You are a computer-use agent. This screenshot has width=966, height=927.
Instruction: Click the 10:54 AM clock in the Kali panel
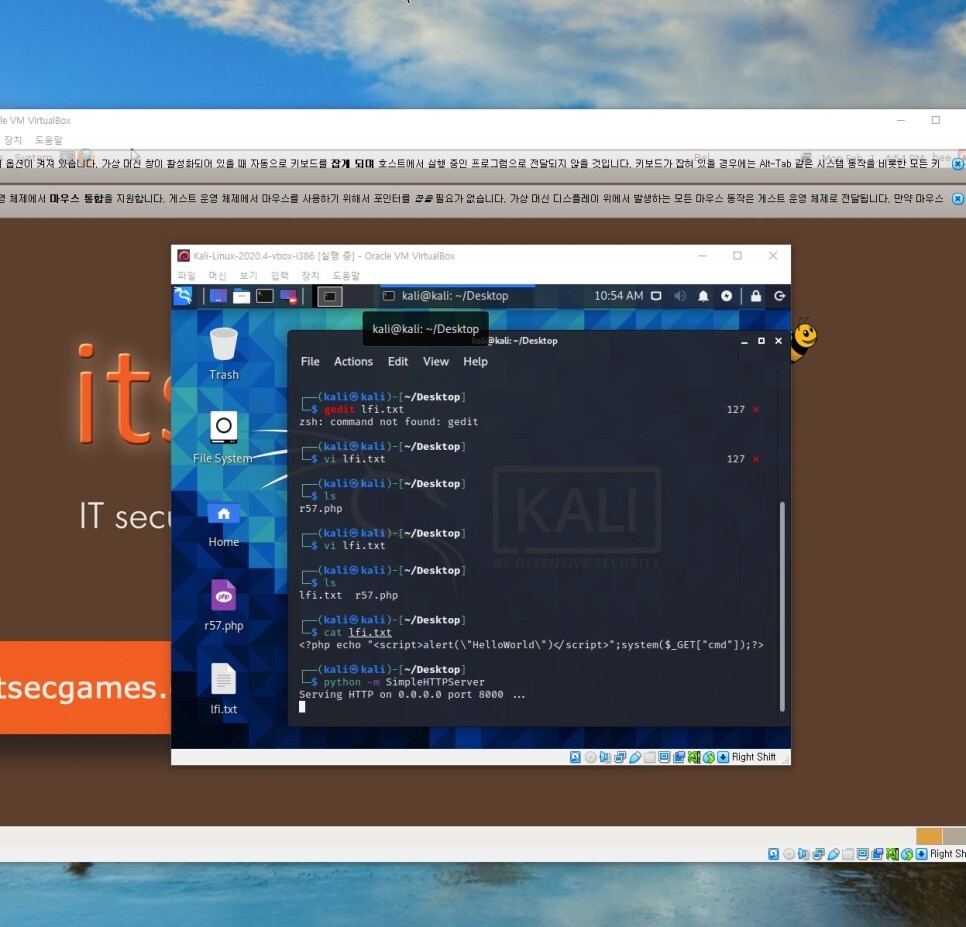pos(618,296)
